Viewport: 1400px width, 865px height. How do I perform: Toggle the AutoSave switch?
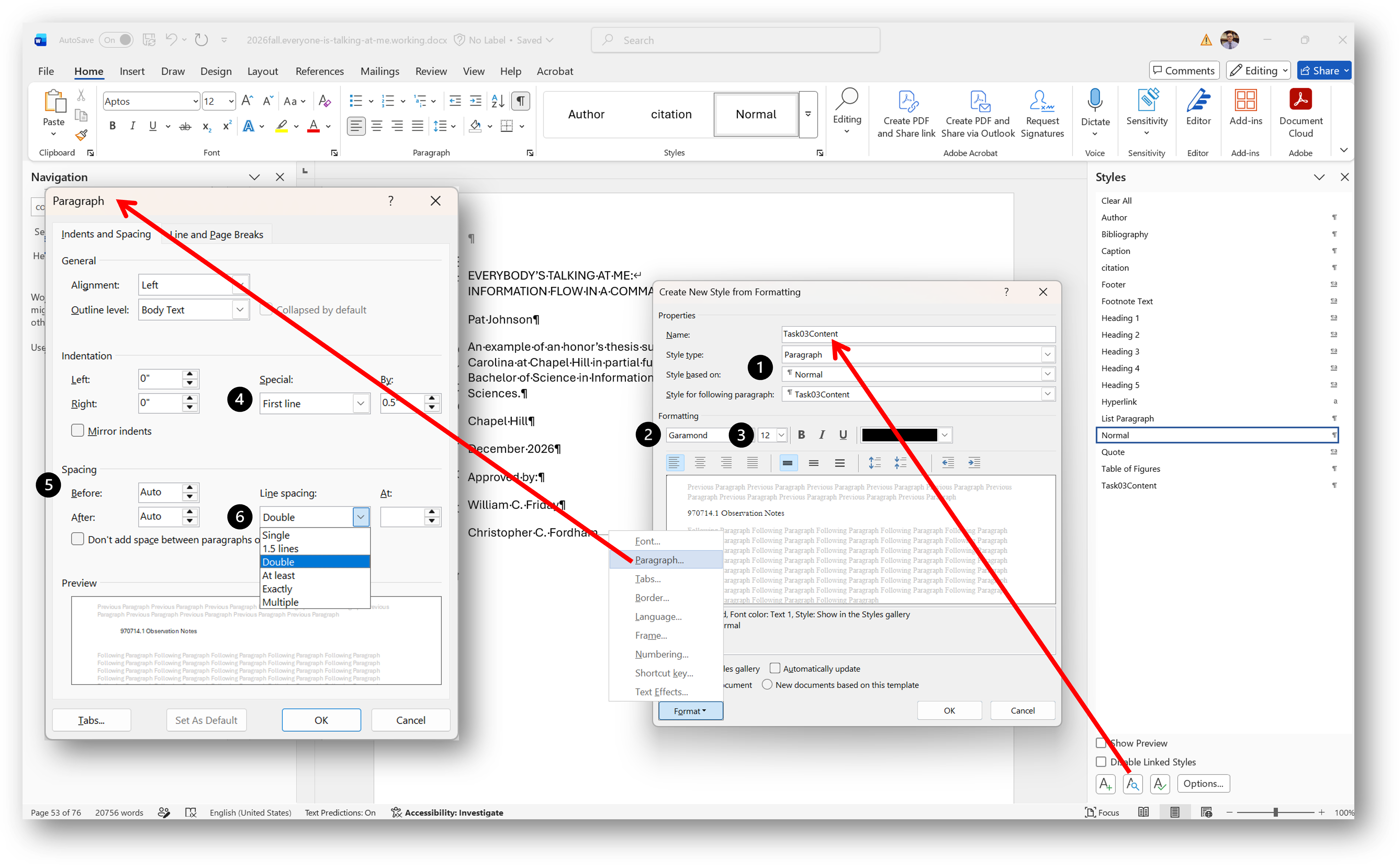click(116, 40)
